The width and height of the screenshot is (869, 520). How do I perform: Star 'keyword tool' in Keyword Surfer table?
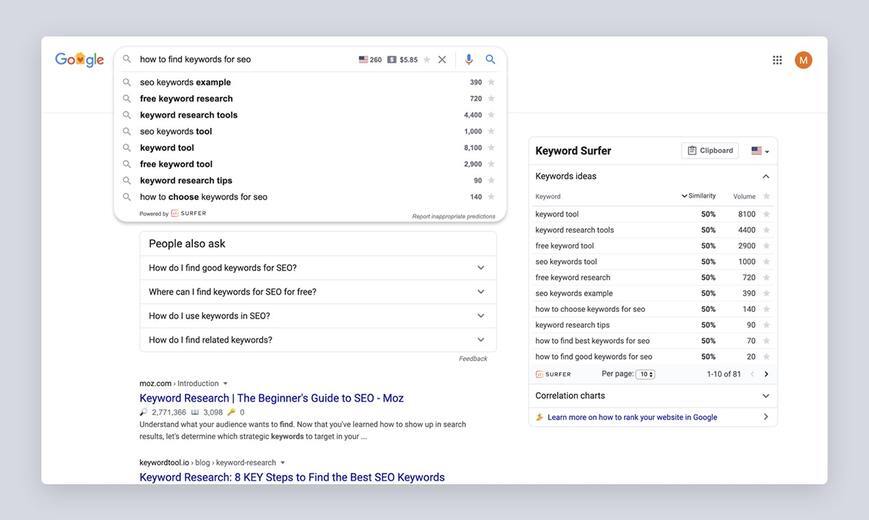pyautogui.click(x=766, y=214)
